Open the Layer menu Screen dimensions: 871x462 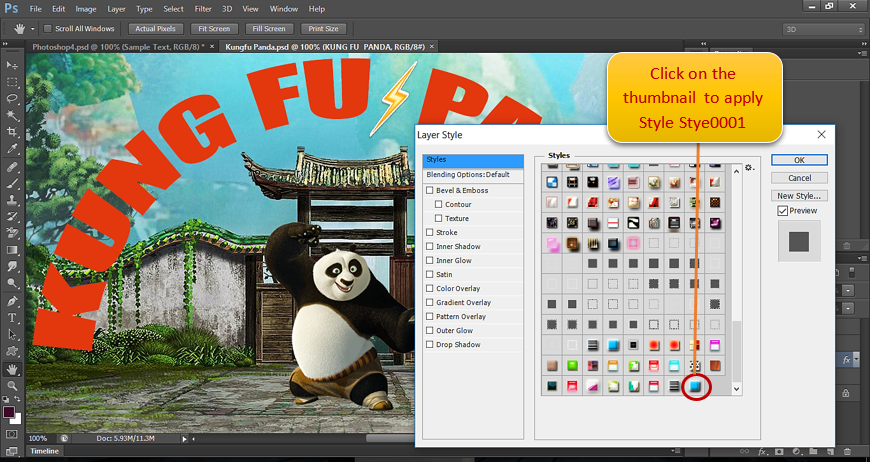coord(117,9)
